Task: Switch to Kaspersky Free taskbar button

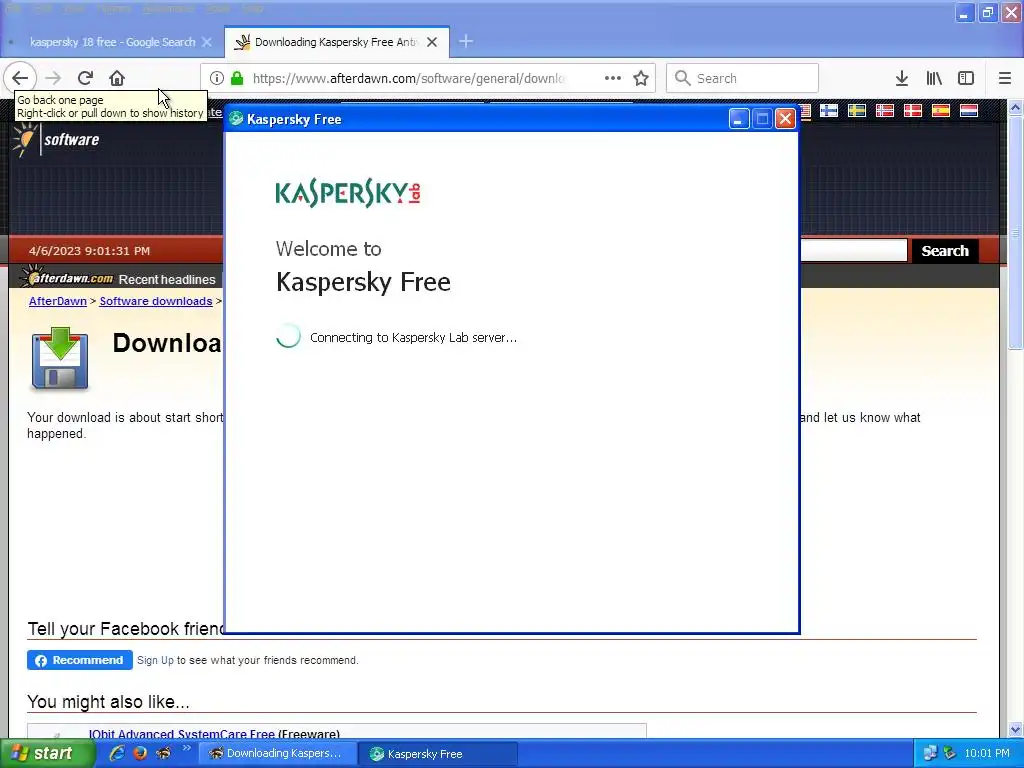Action: point(438,754)
